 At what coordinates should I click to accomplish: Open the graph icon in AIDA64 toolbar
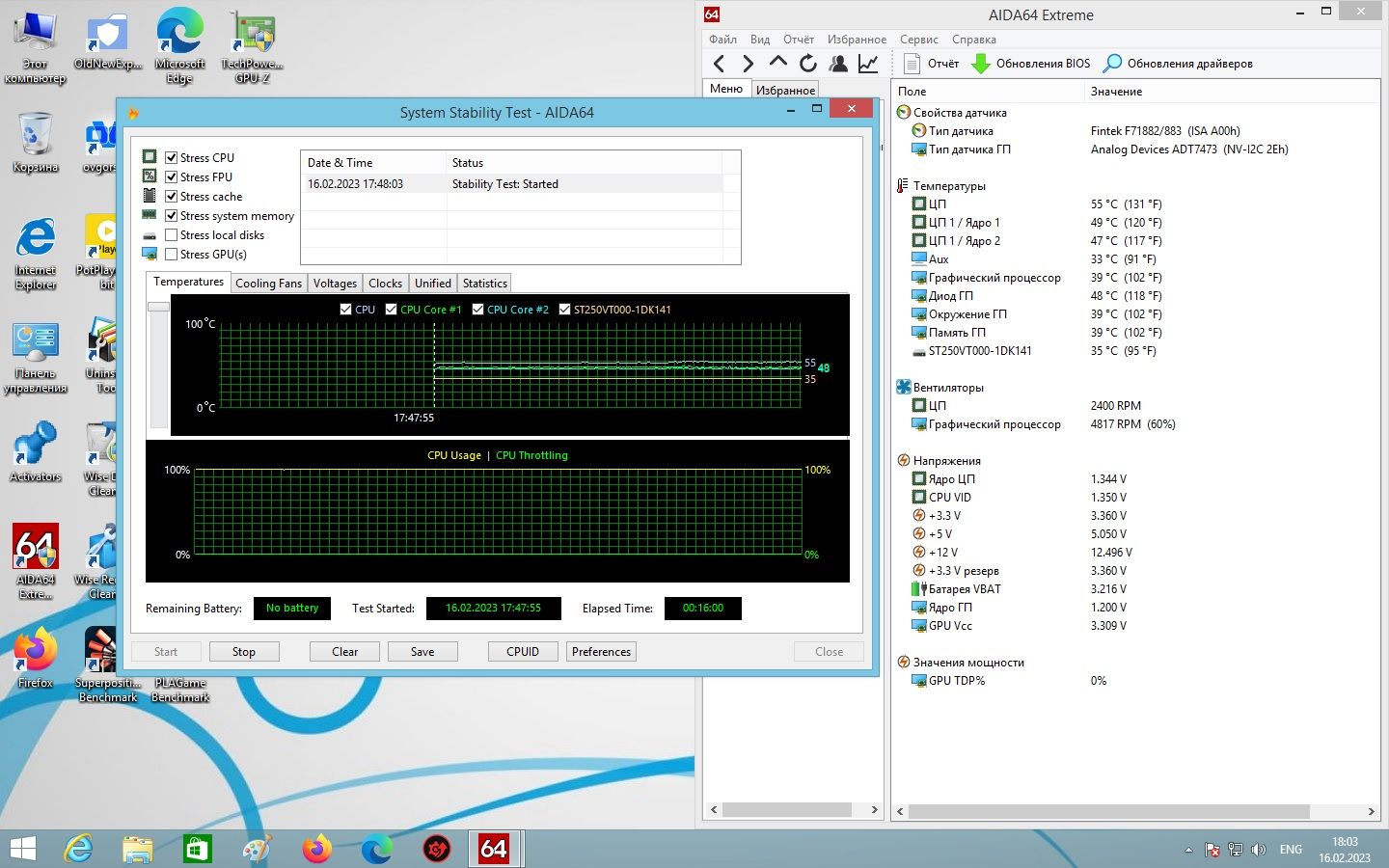coord(868,64)
